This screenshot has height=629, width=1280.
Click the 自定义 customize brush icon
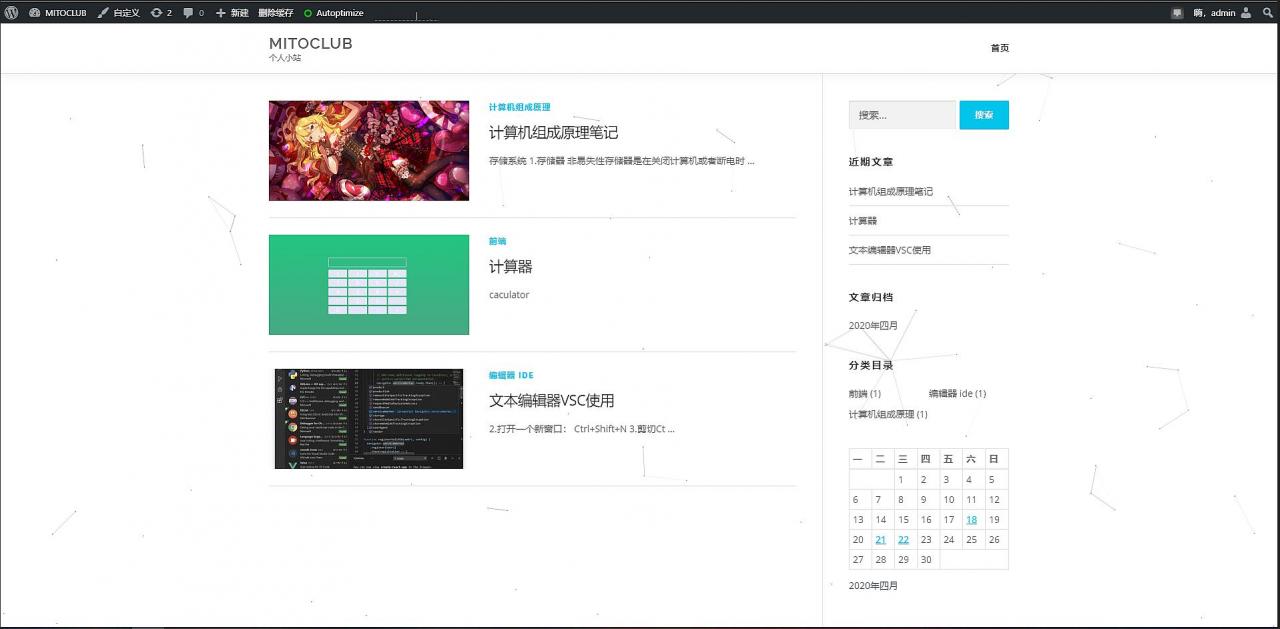103,13
